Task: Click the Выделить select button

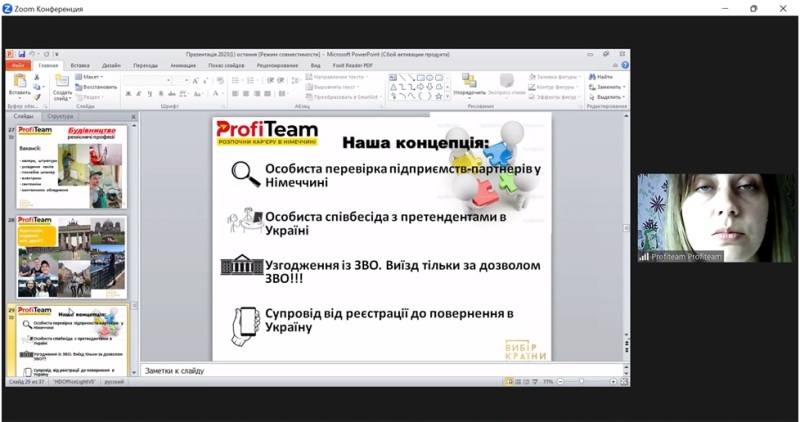Action: (x=607, y=97)
